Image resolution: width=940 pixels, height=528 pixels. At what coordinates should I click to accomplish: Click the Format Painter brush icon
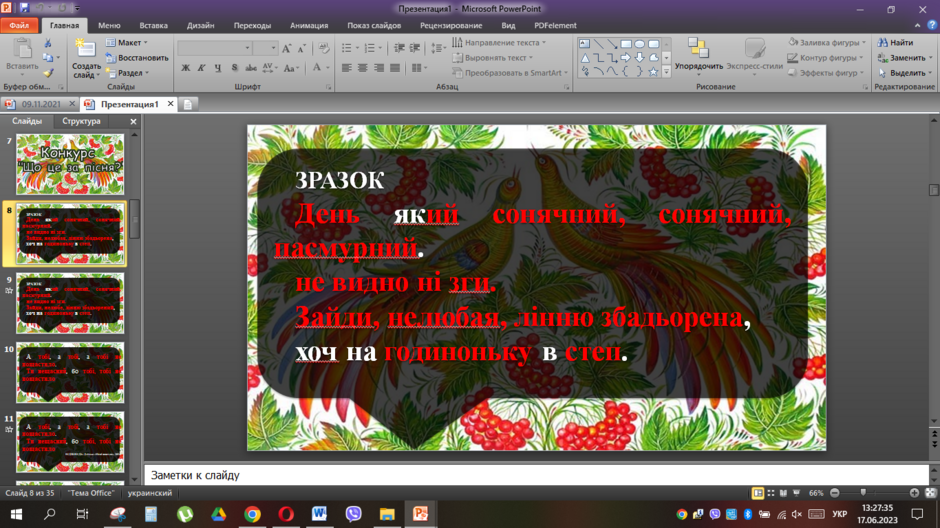(x=48, y=73)
